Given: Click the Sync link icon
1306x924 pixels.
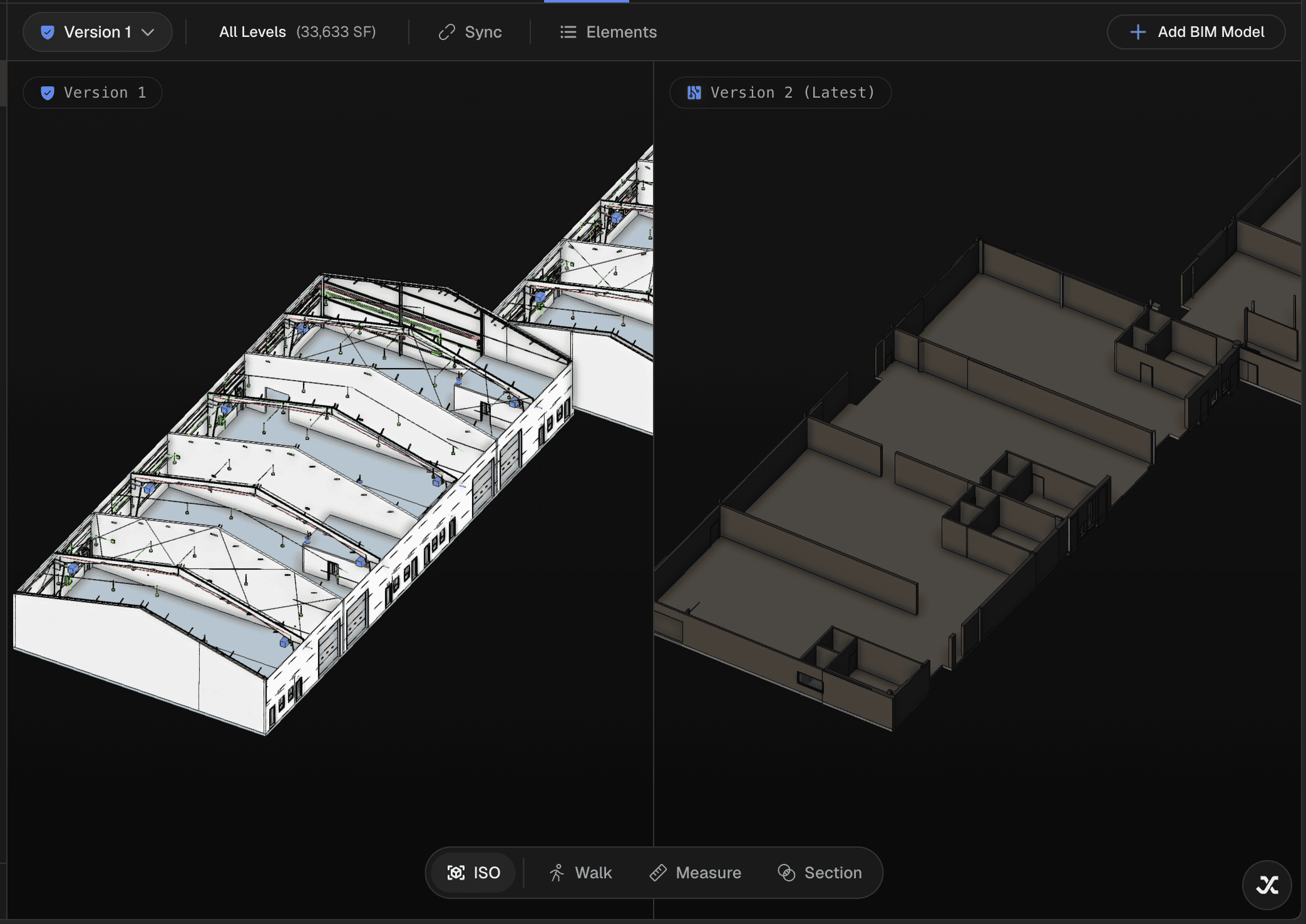Looking at the screenshot, I should click(x=446, y=32).
